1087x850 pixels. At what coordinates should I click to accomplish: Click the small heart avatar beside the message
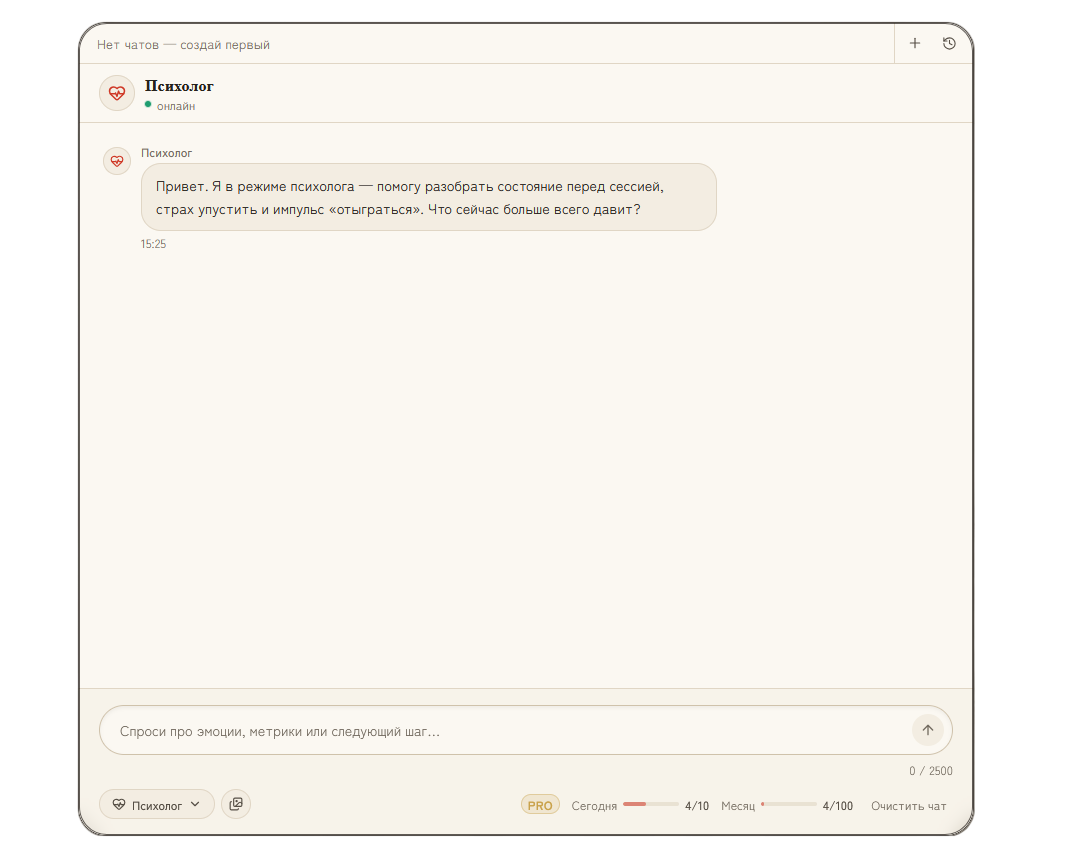click(x=116, y=161)
